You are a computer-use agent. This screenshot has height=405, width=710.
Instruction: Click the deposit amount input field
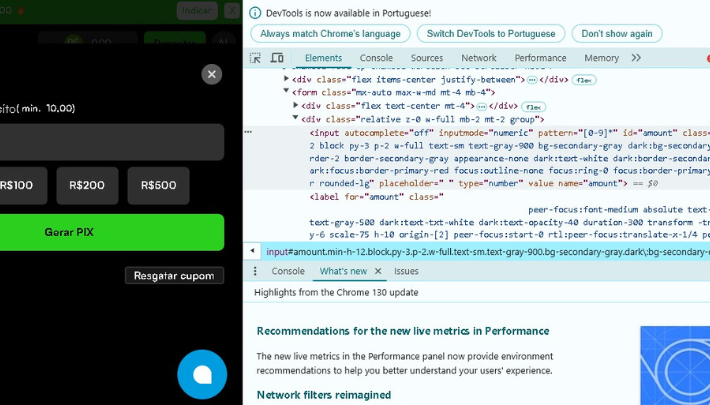[110, 142]
